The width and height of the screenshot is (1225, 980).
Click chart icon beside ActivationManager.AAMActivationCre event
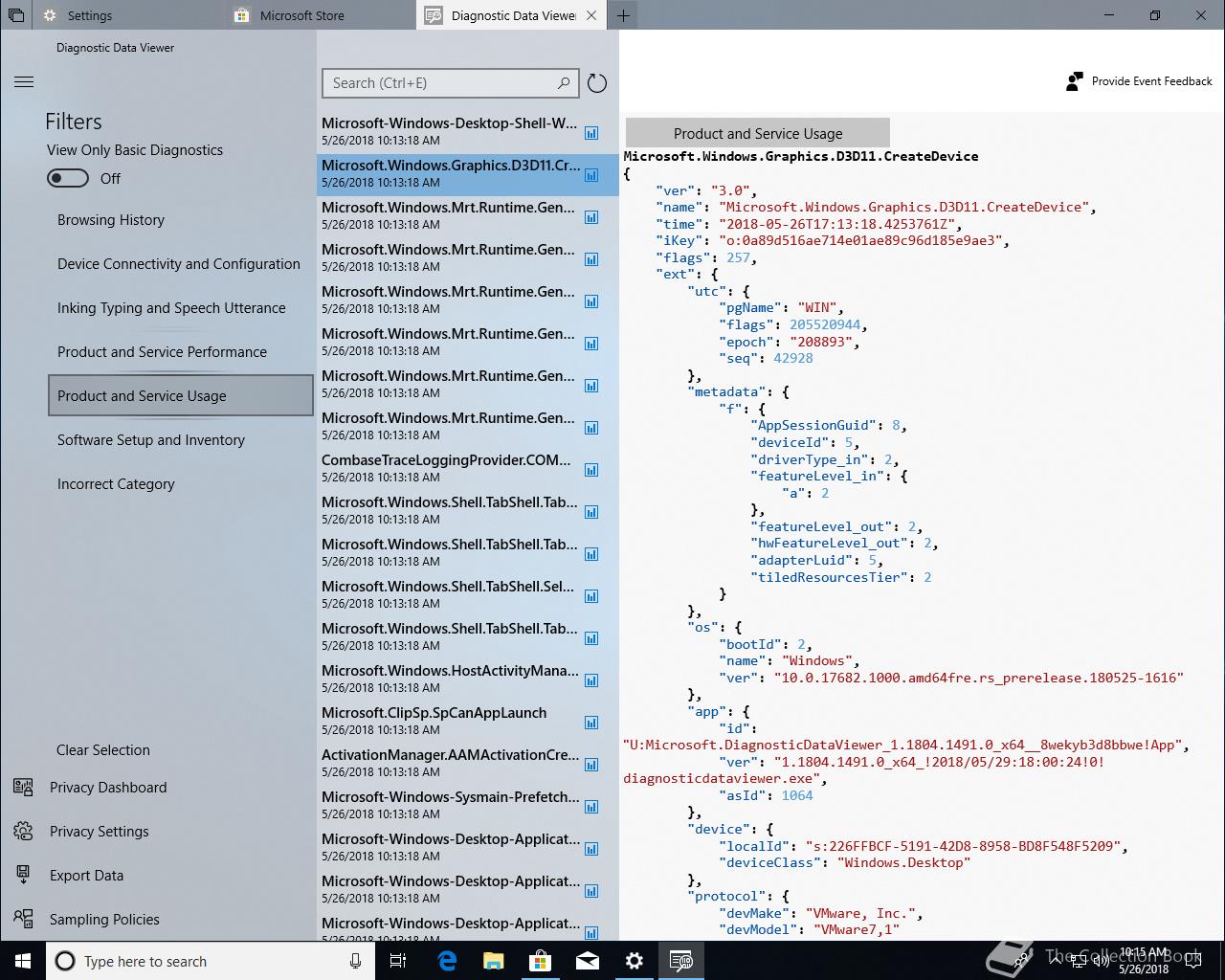click(x=591, y=765)
